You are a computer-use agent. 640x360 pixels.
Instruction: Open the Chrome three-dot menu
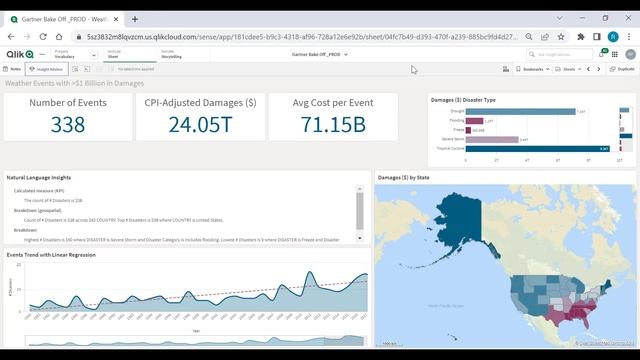(629, 37)
